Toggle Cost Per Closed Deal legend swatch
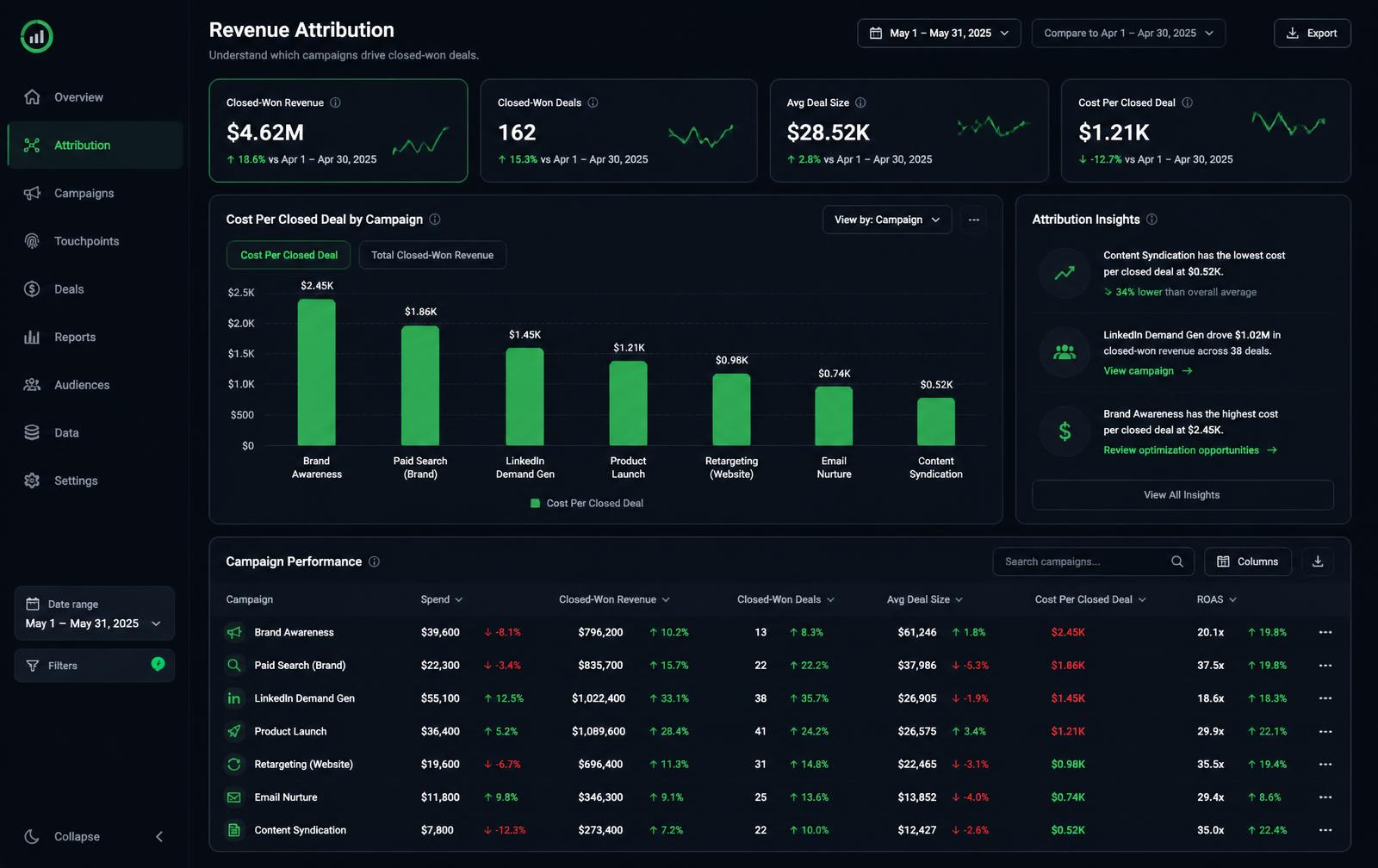 pos(536,503)
